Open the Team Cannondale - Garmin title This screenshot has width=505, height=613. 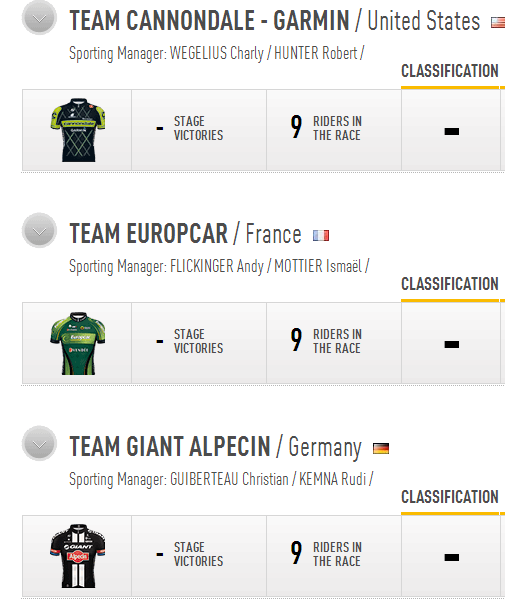pos(209,21)
